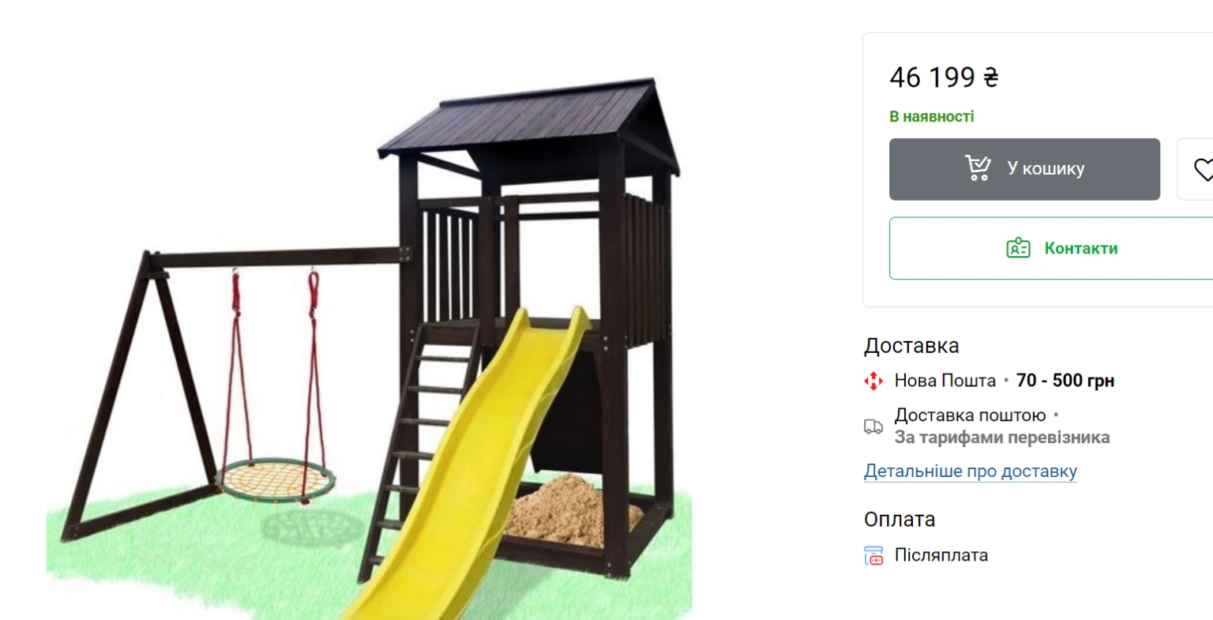Click the green «В наявності» availability status

point(931,116)
